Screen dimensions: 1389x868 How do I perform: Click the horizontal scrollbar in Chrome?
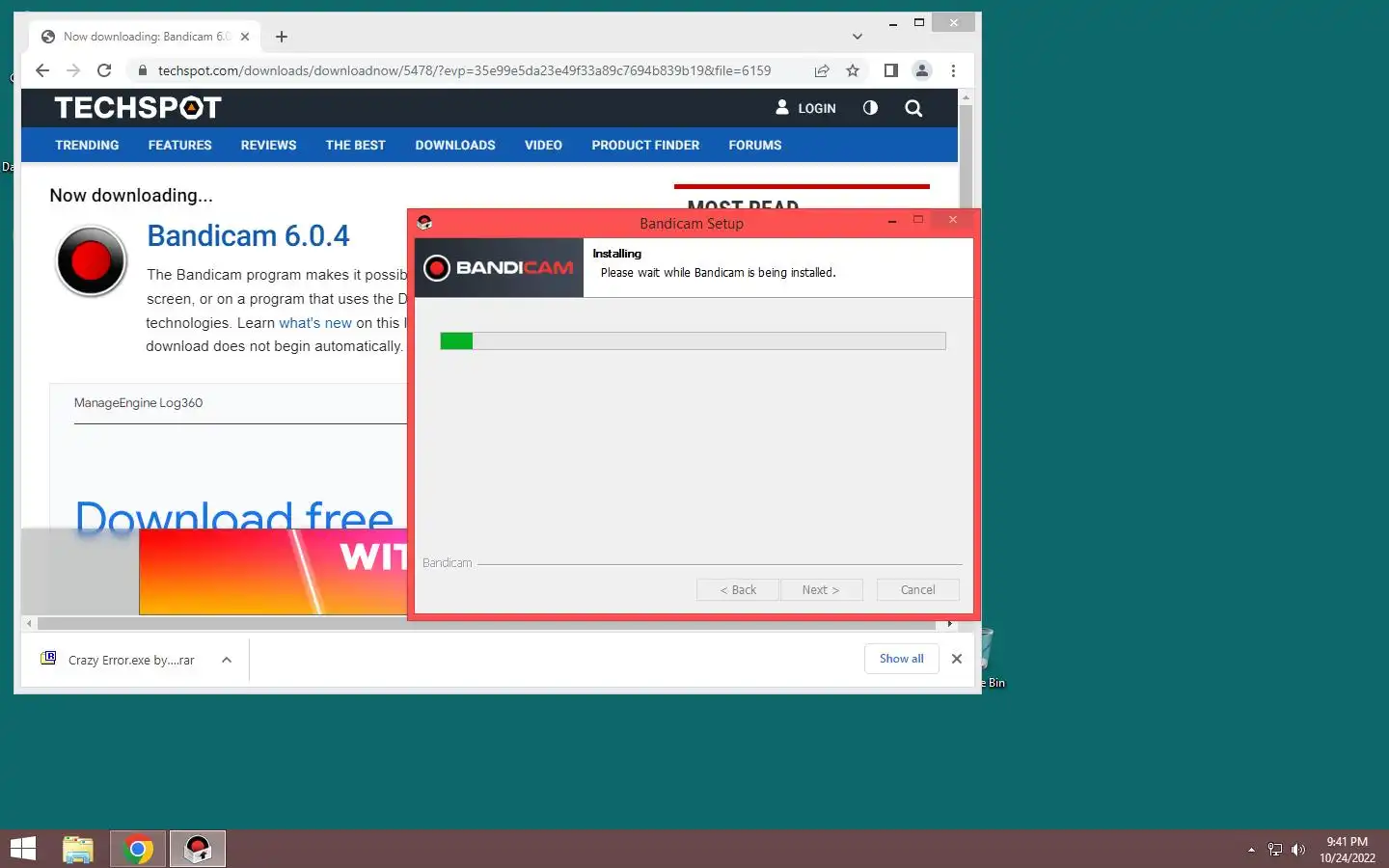coord(487,624)
